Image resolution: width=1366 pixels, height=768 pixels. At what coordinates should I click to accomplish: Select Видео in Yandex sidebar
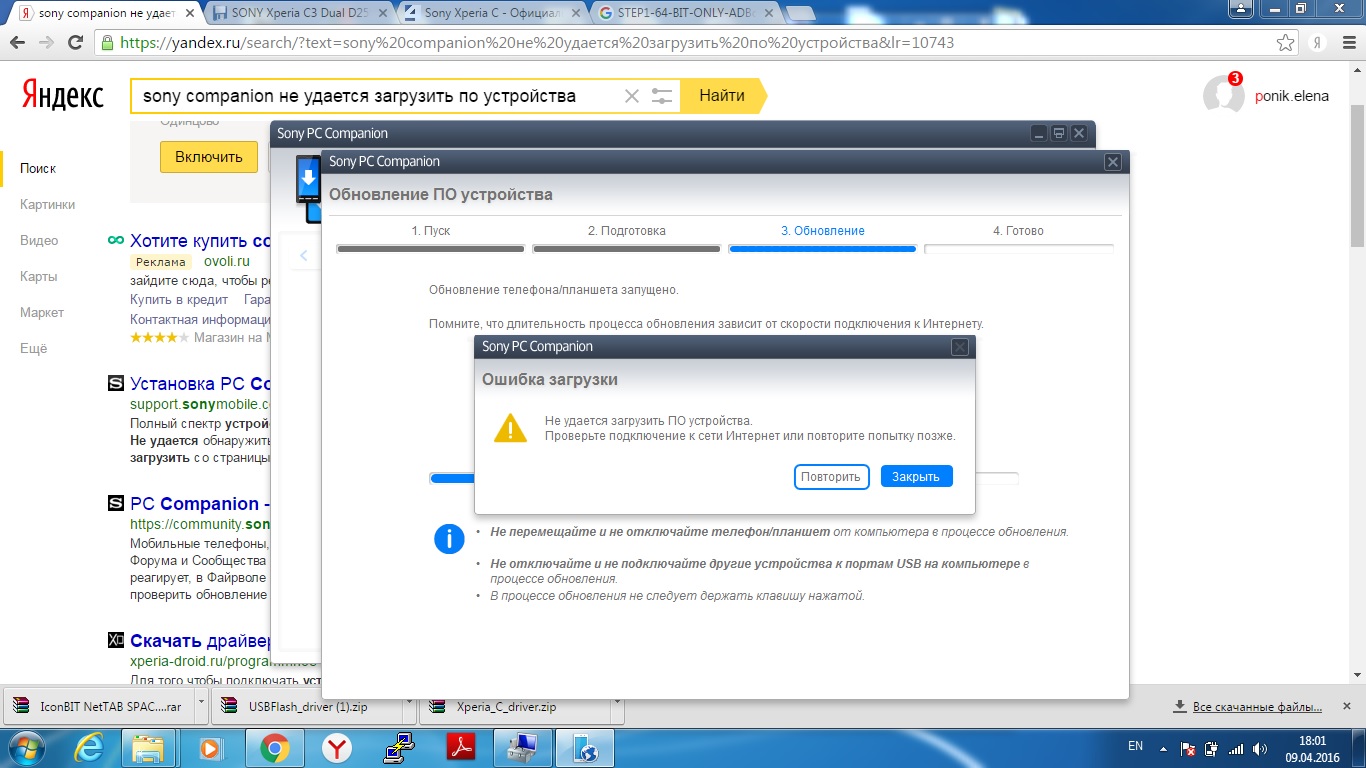39,241
